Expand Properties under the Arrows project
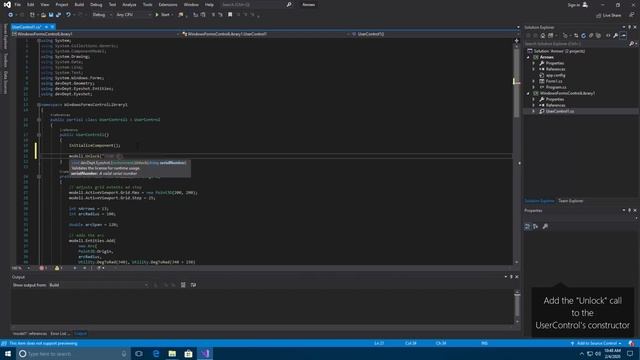 pos(533,63)
